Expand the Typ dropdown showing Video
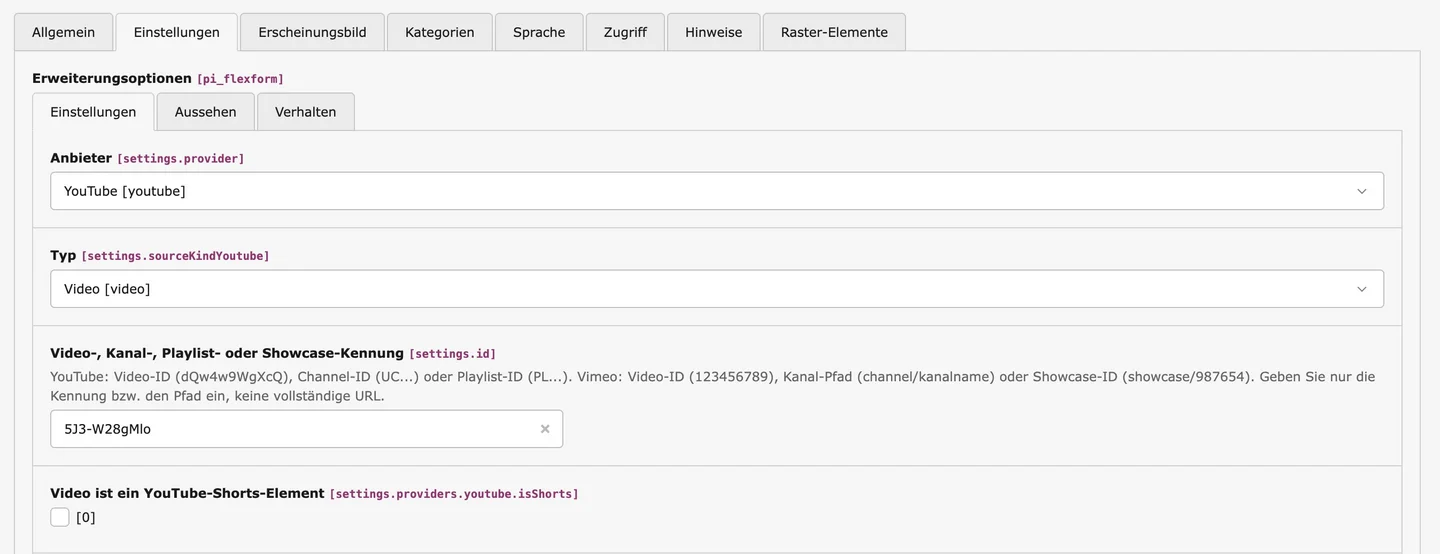 point(716,289)
